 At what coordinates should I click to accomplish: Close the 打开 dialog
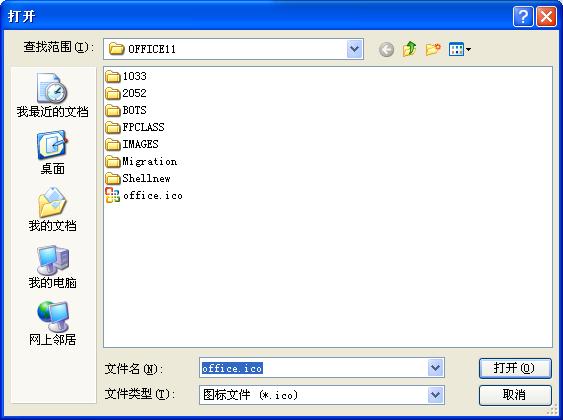(x=546, y=17)
